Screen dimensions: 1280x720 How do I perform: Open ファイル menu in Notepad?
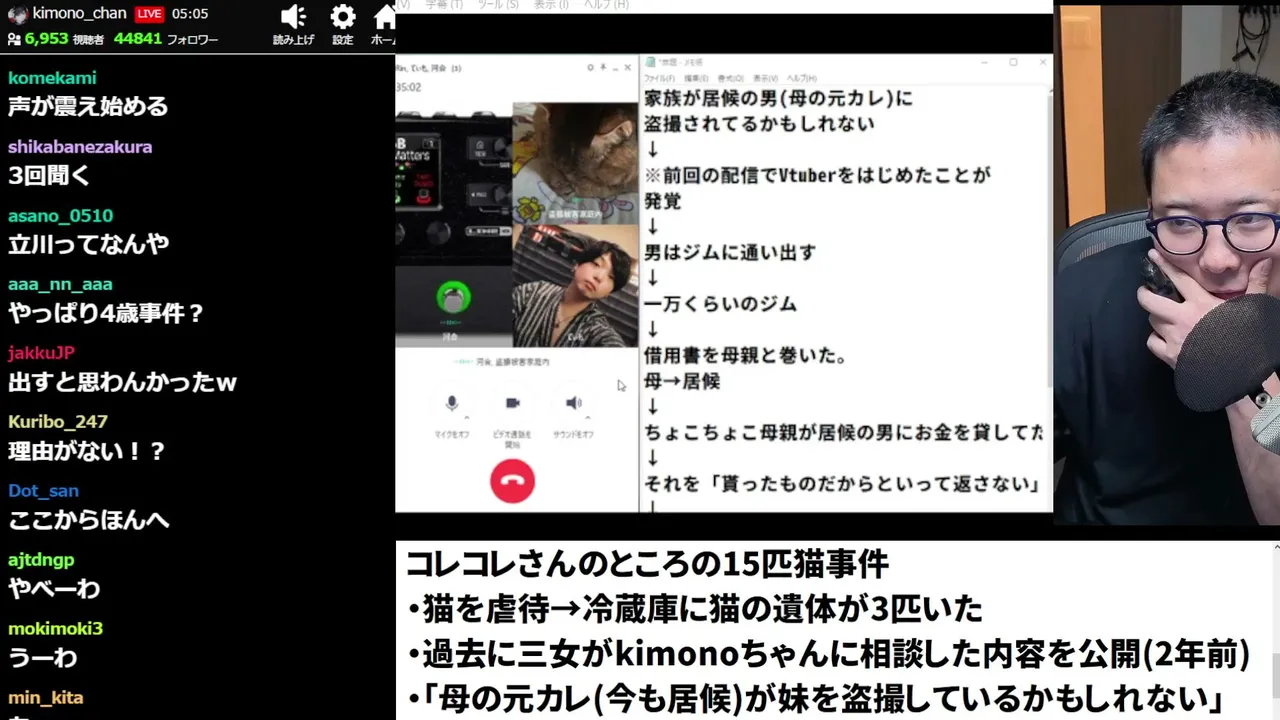658,78
